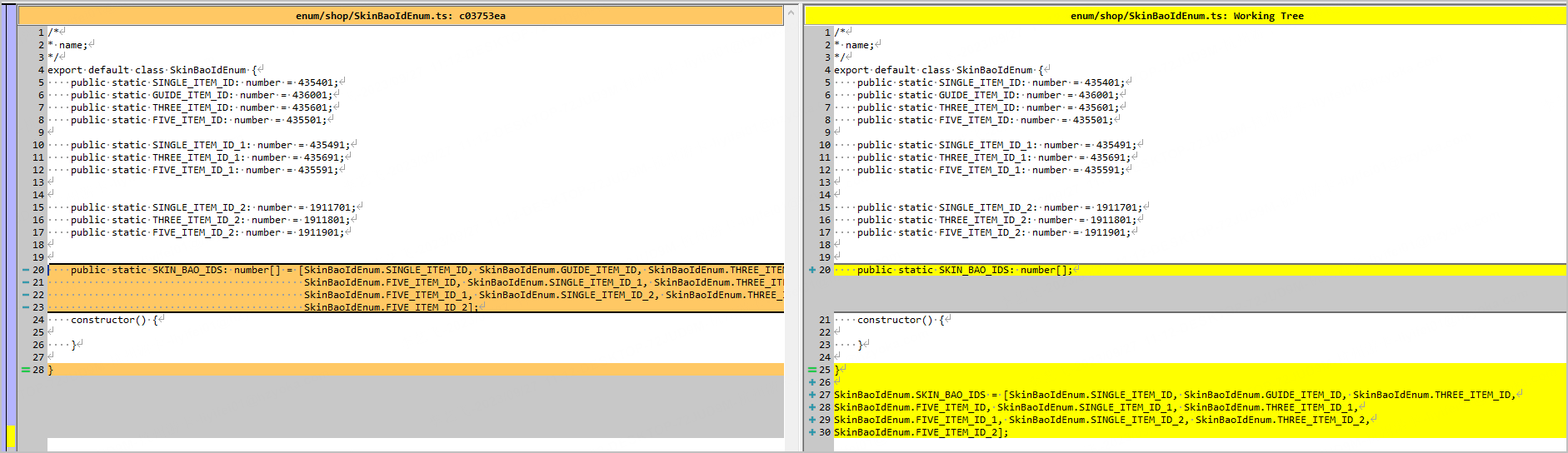Click the green equals marker at right line 25
This screenshot has height=453, width=1568.
point(812,370)
